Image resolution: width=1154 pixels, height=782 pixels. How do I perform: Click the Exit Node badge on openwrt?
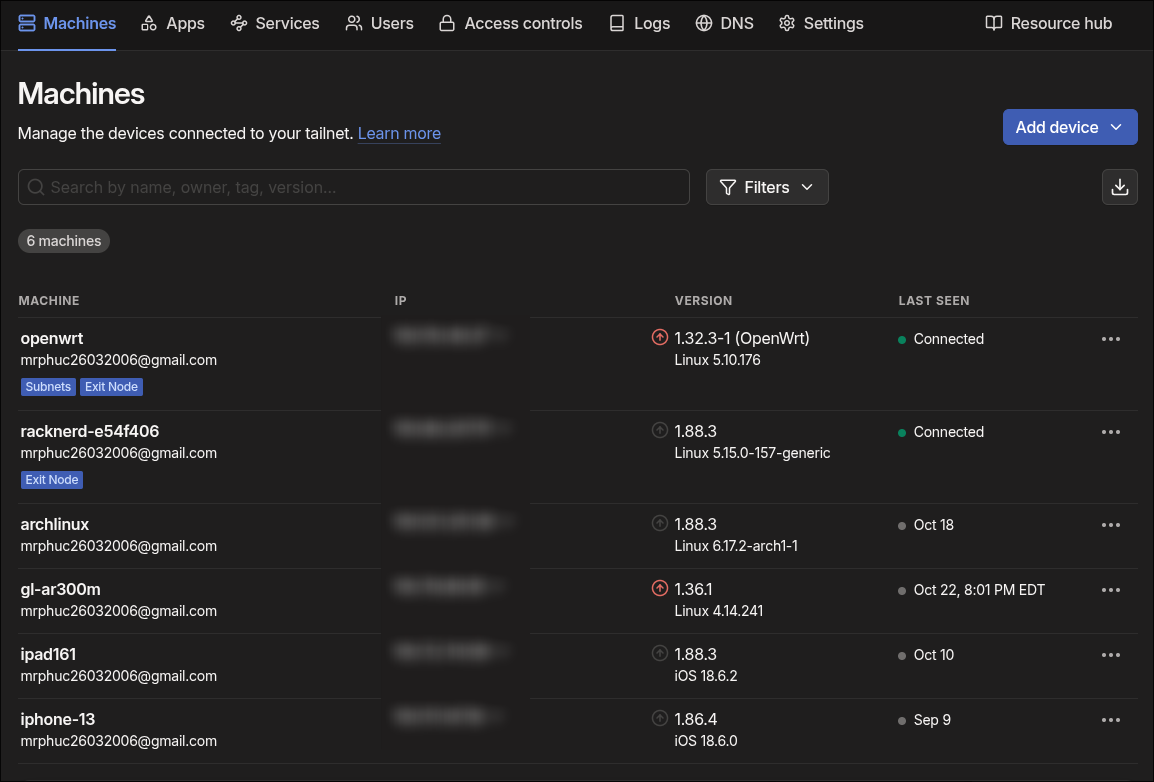[111, 387]
